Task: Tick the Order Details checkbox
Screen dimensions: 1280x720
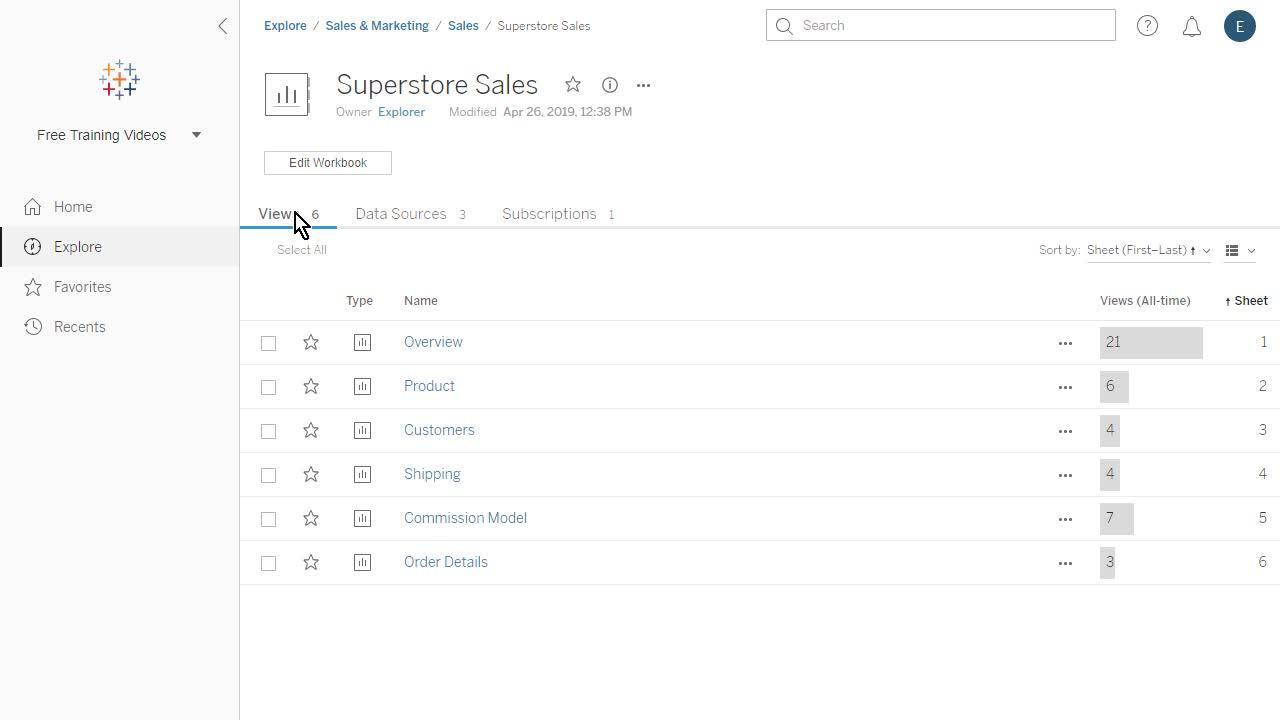Action: point(268,563)
